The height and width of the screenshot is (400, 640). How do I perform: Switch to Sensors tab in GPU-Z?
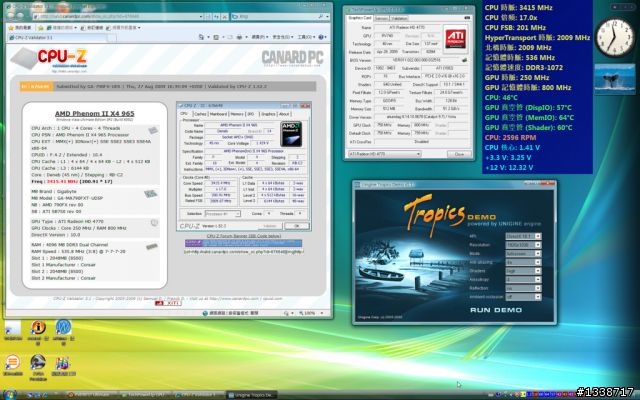[x=381, y=18]
